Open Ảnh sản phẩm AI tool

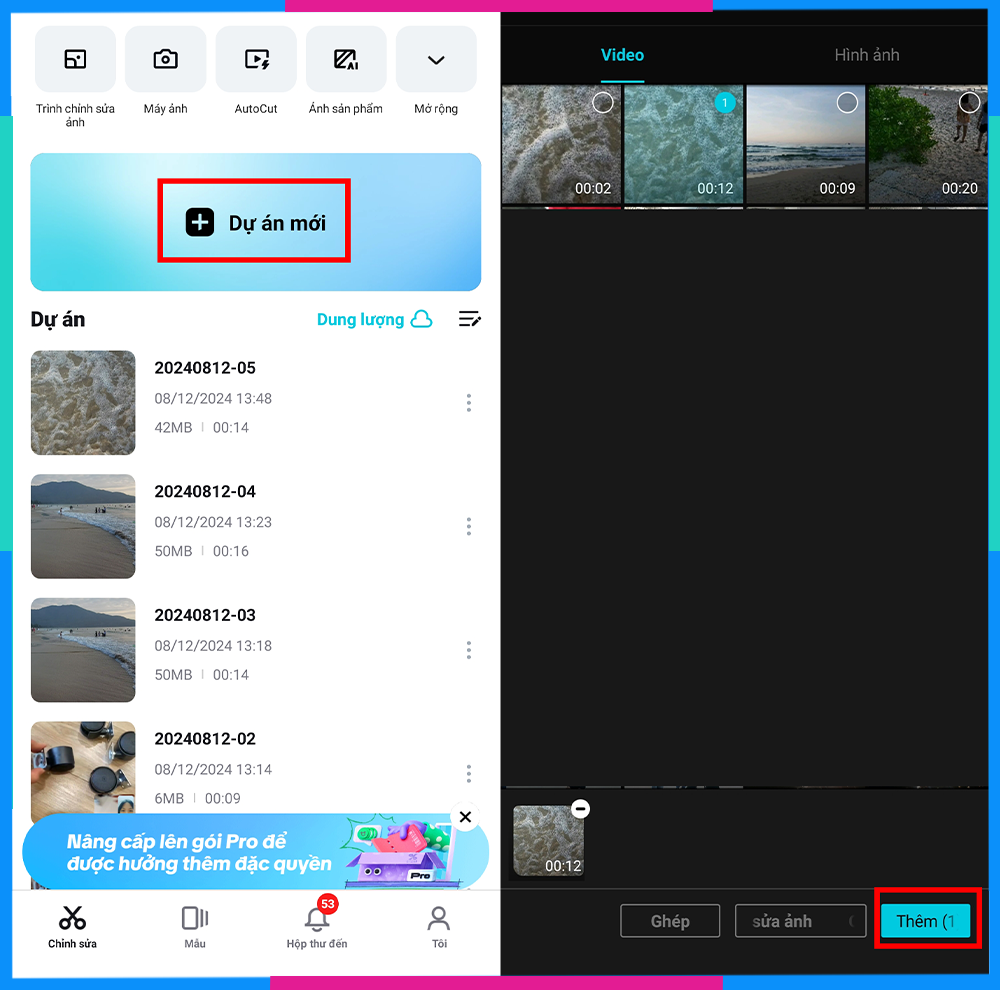[346, 60]
